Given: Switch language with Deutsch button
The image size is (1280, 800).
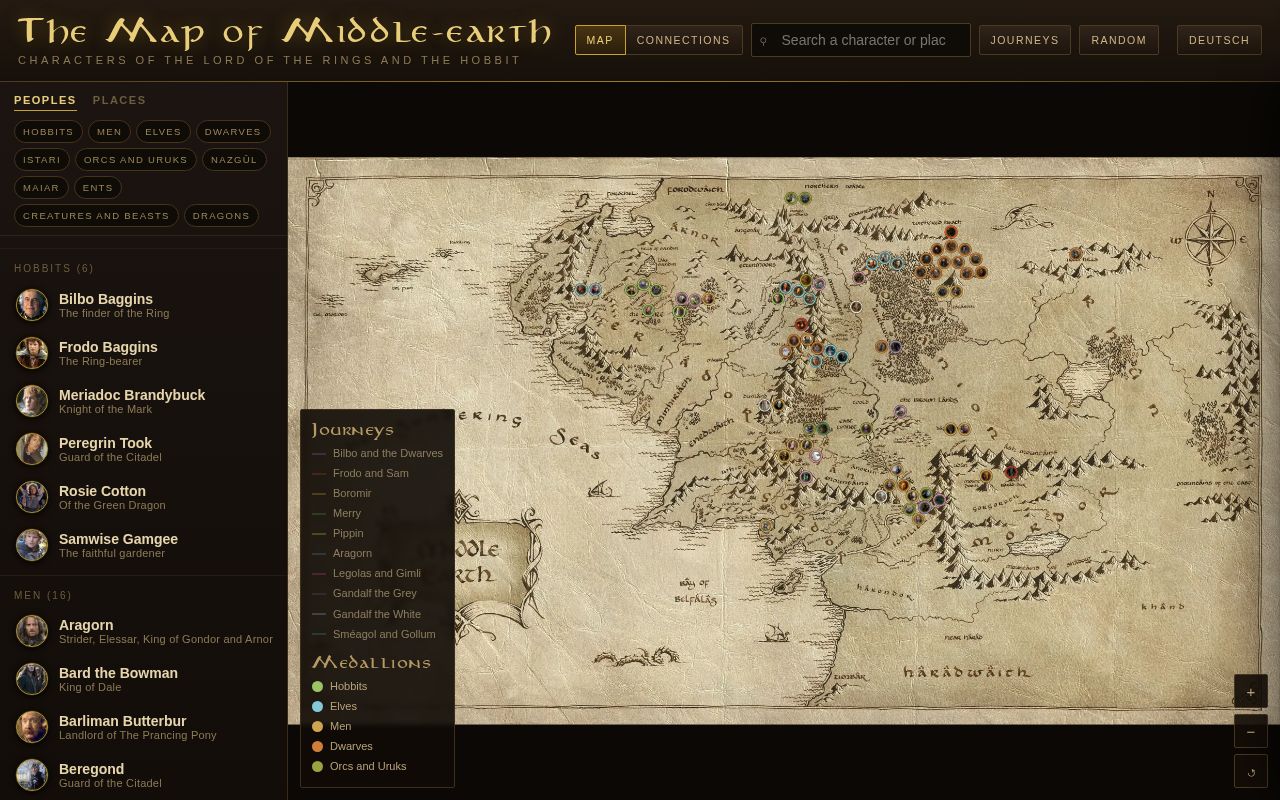Looking at the screenshot, I should click(x=1219, y=40).
